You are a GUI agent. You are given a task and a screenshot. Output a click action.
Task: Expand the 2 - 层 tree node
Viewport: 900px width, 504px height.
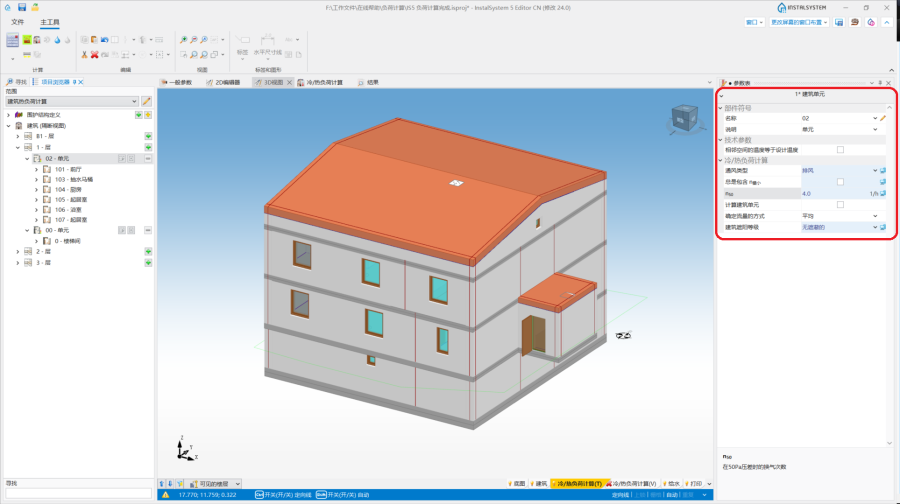point(18,252)
